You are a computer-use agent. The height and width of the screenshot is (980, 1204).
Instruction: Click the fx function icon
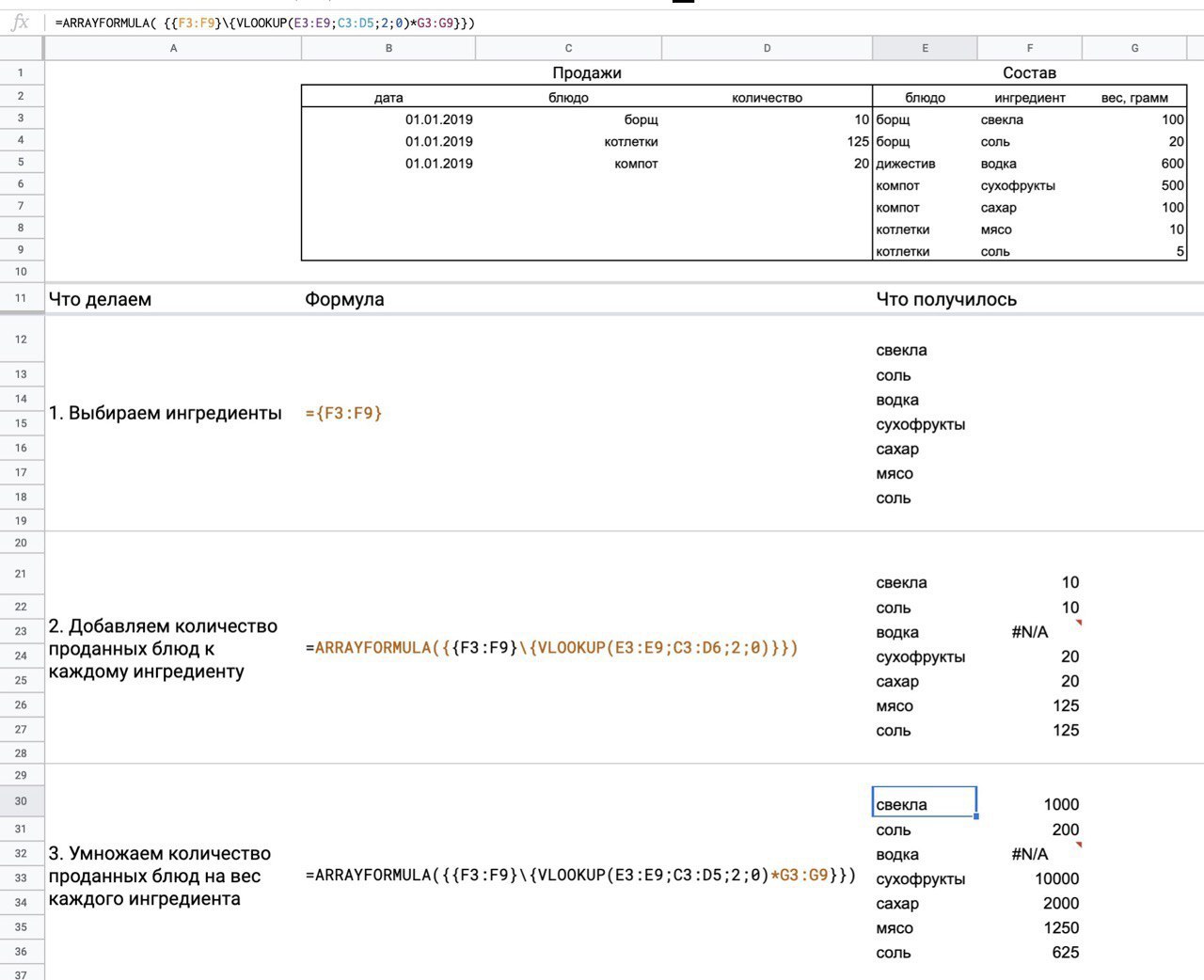(x=20, y=23)
